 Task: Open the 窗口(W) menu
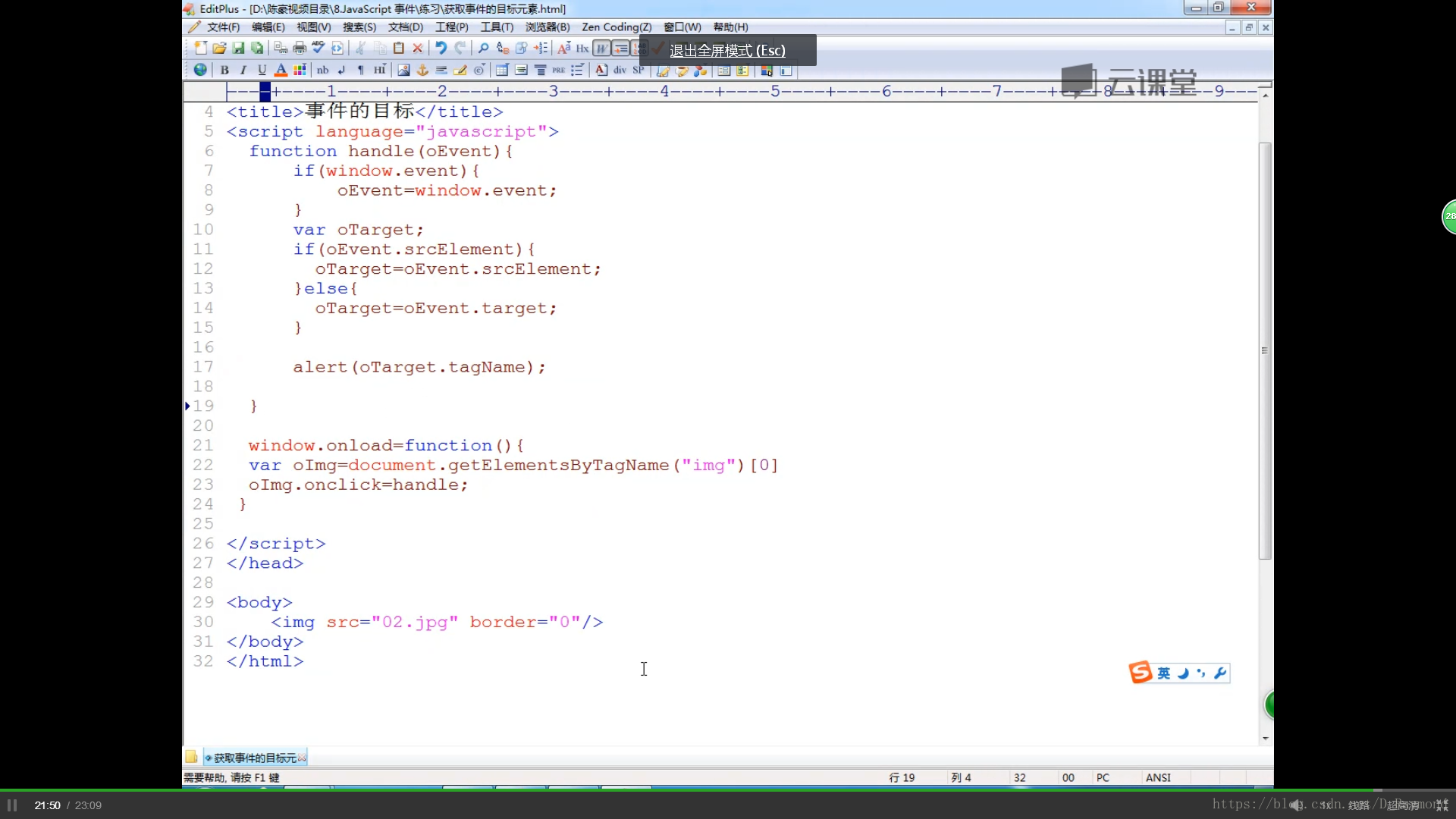click(682, 27)
